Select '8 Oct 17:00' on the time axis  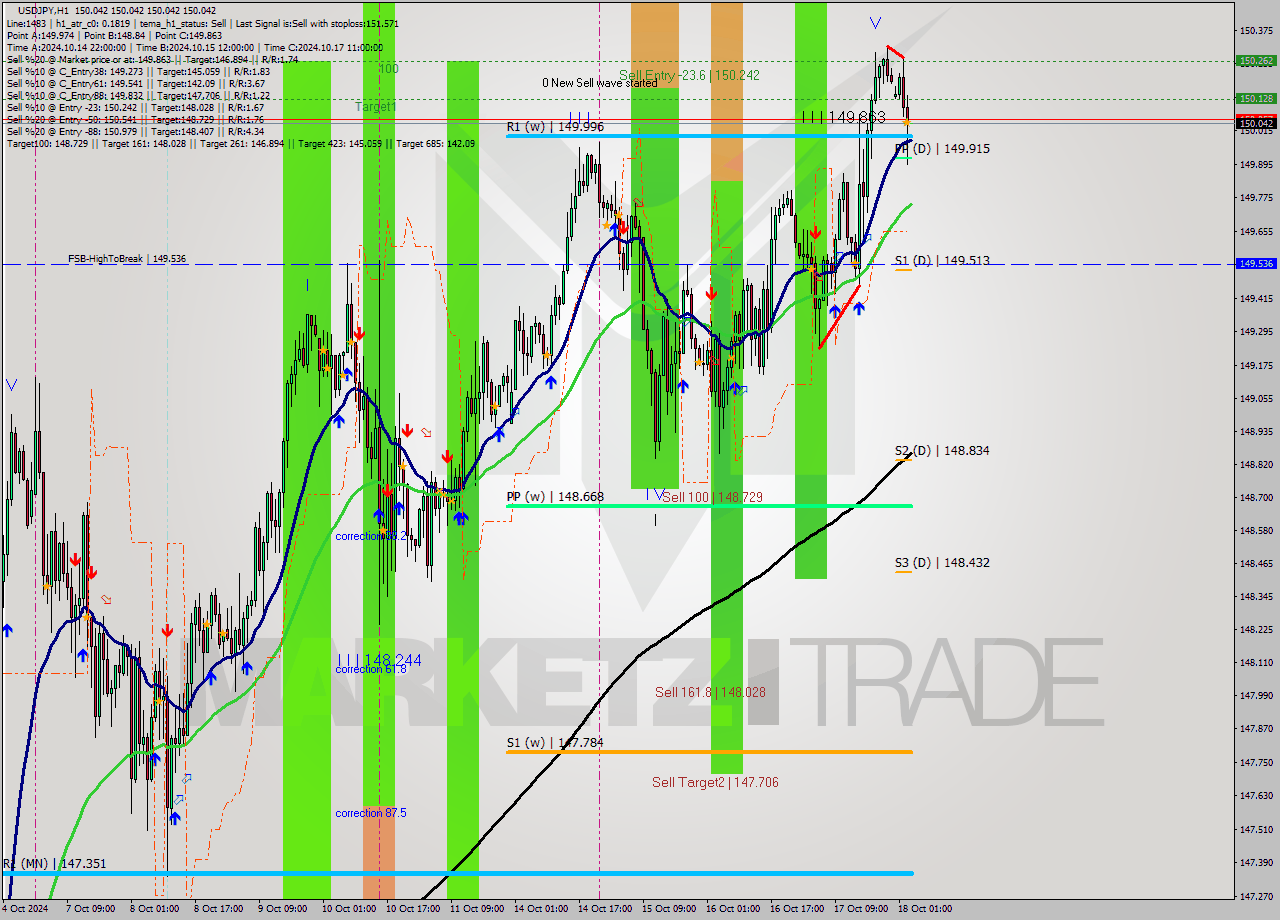pos(218,909)
